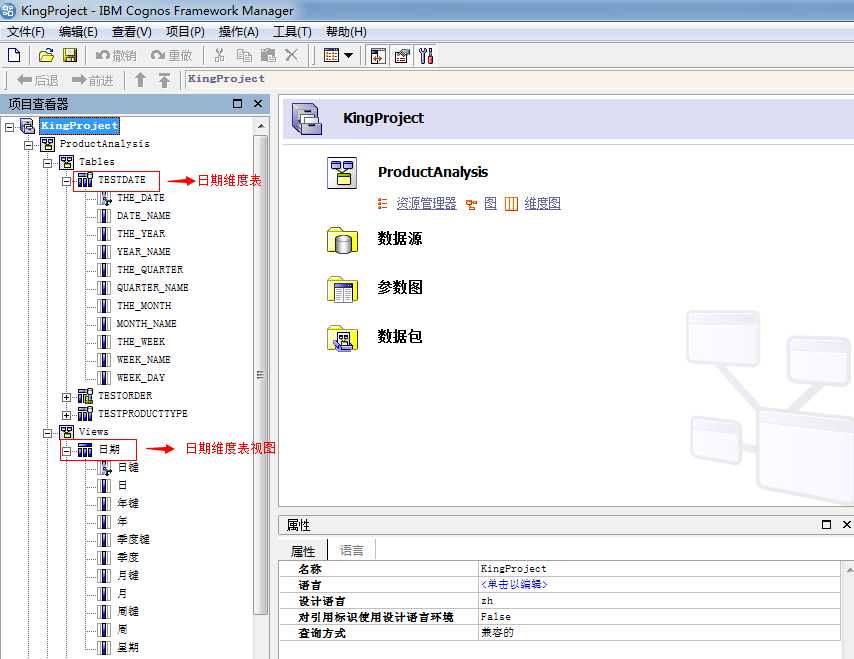Image resolution: width=854 pixels, height=659 pixels.
Task: Click the KingProject path address field
Action: coord(518,80)
